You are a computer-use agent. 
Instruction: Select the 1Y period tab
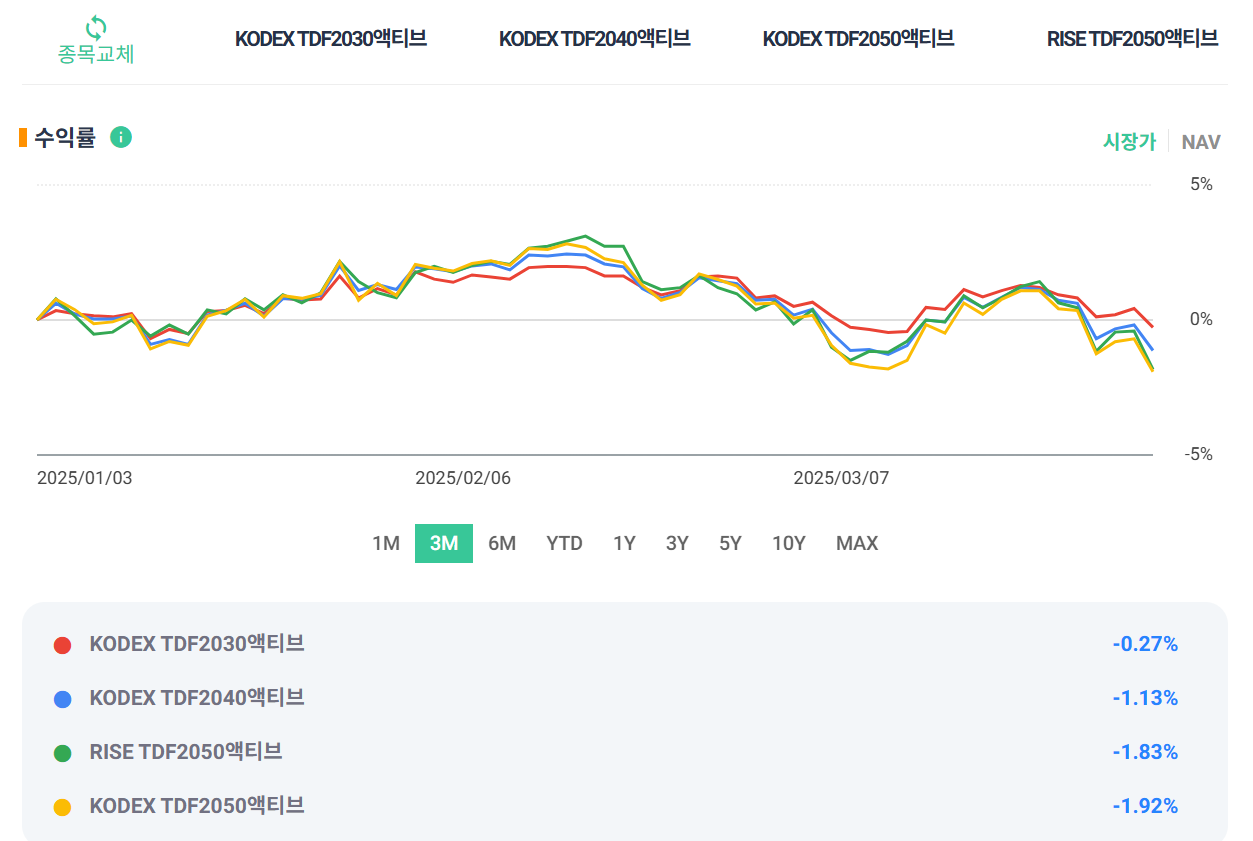[x=624, y=543]
